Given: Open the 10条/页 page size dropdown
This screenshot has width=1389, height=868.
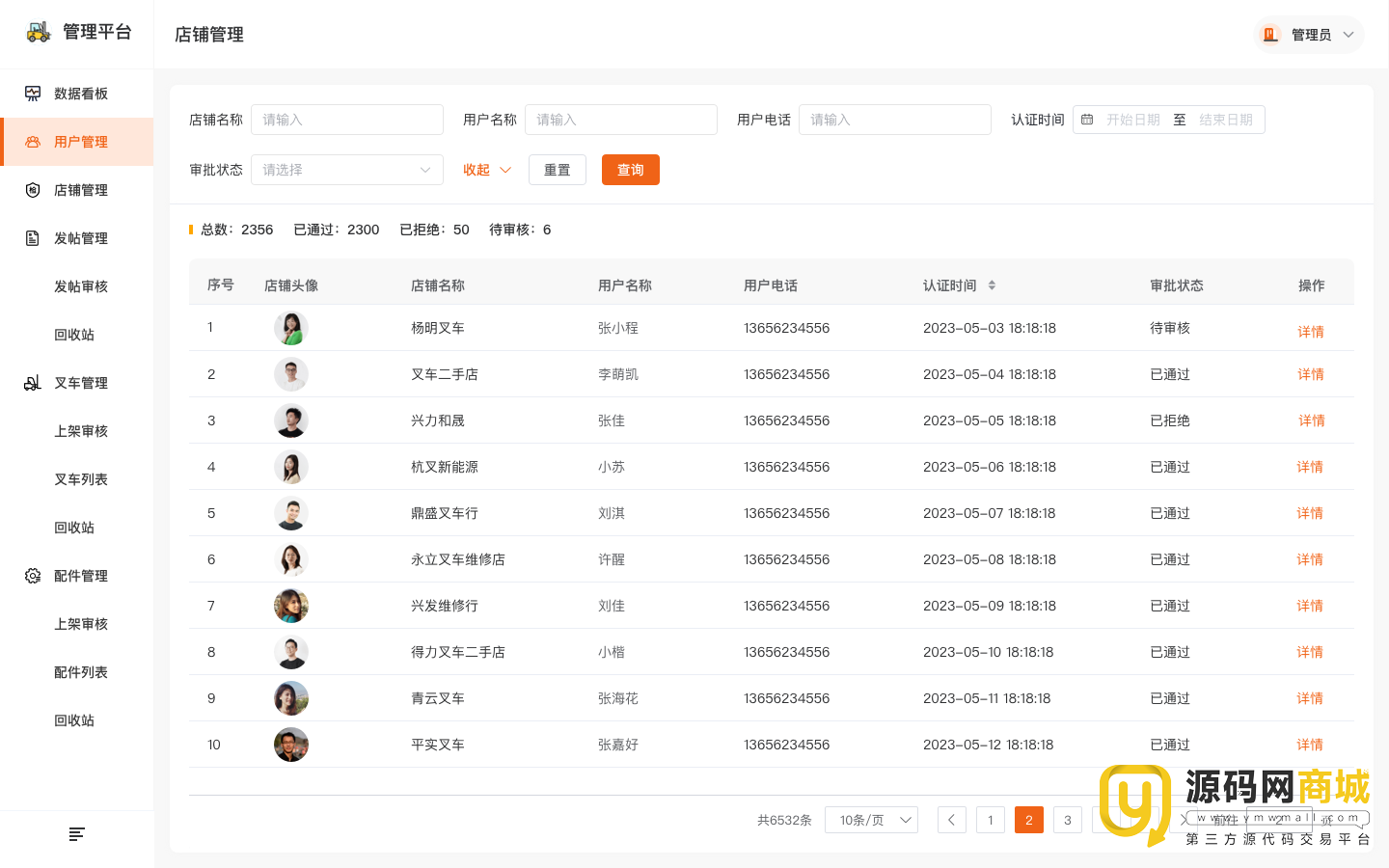Looking at the screenshot, I should (x=871, y=820).
